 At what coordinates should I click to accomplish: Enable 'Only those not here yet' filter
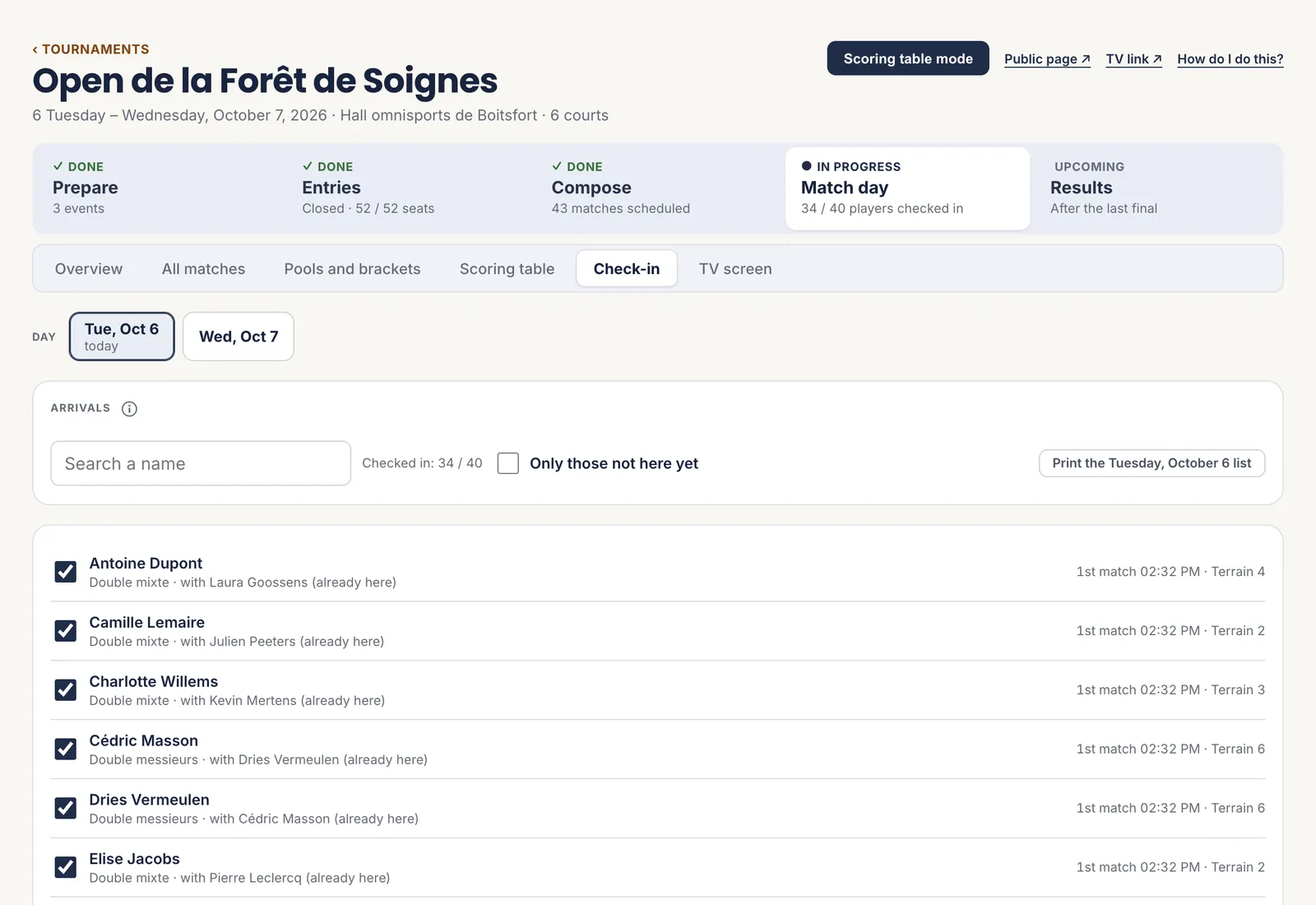[x=508, y=463]
